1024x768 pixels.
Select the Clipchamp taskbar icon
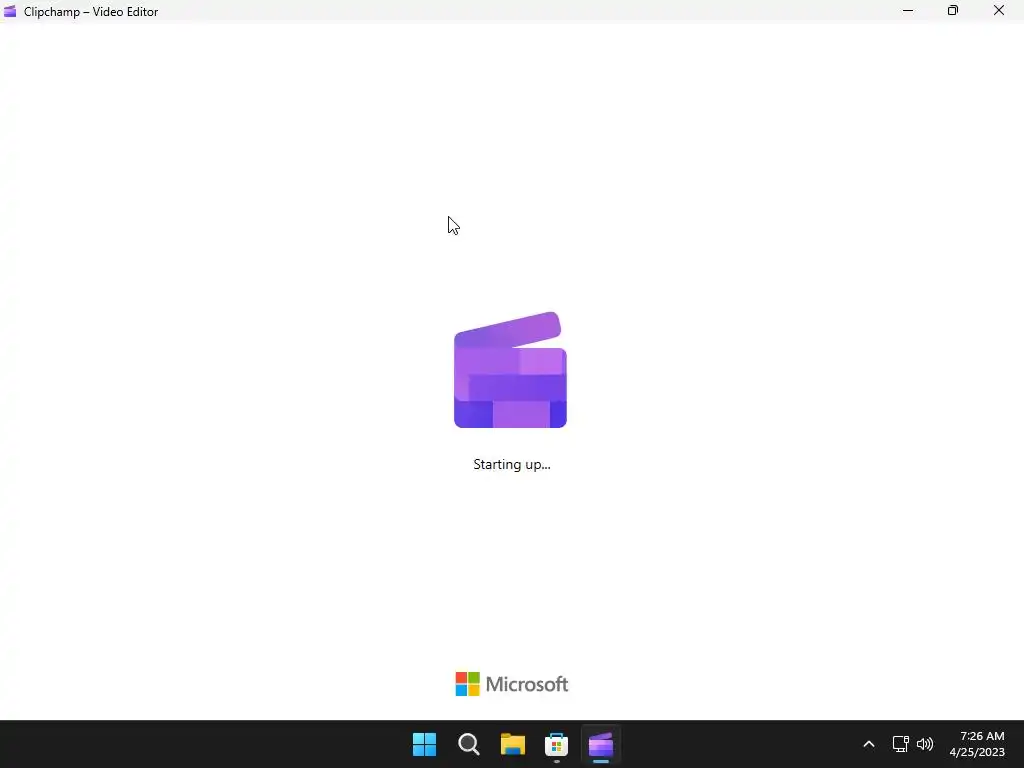tap(601, 744)
